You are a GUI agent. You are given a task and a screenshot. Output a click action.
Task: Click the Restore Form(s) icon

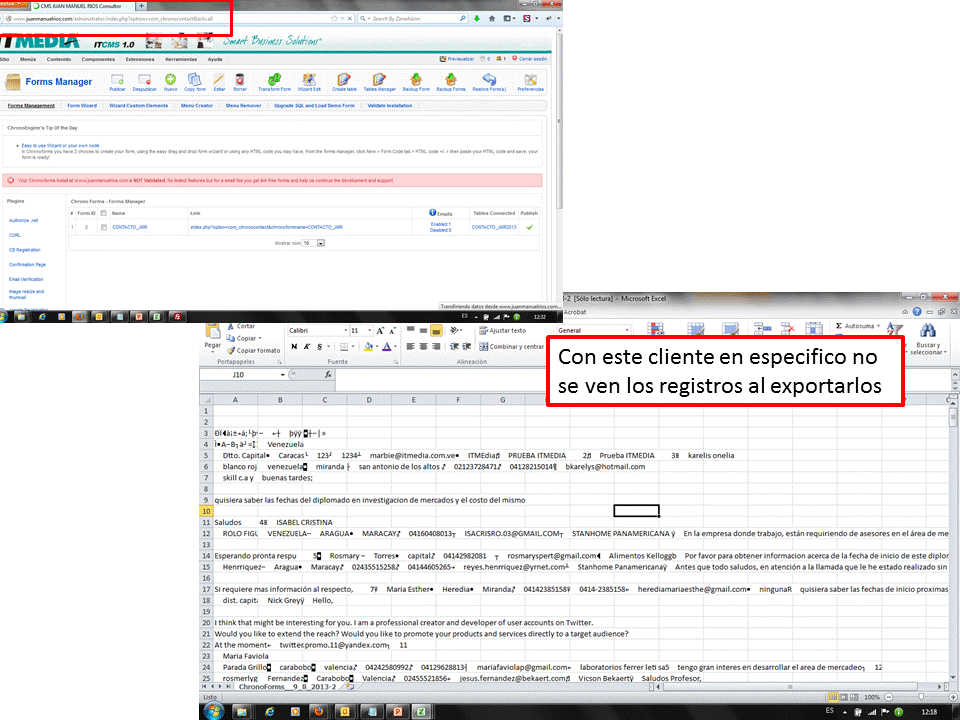489,82
